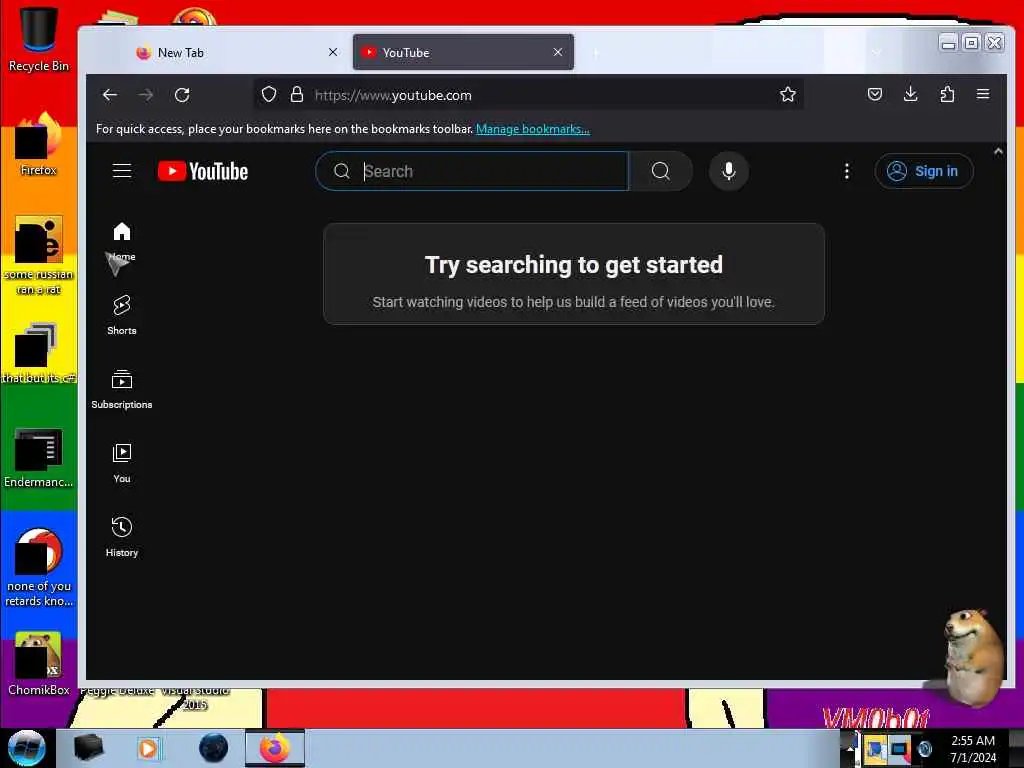The image size is (1024, 768).
Task: Click the youtube.com address bar
Action: point(529,95)
